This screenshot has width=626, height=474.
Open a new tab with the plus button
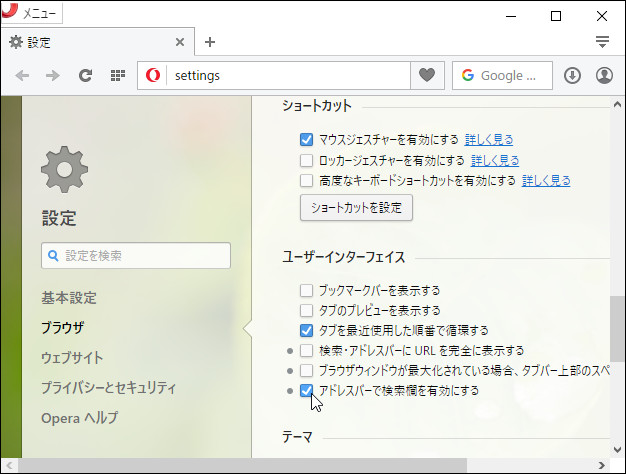pos(210,42)
